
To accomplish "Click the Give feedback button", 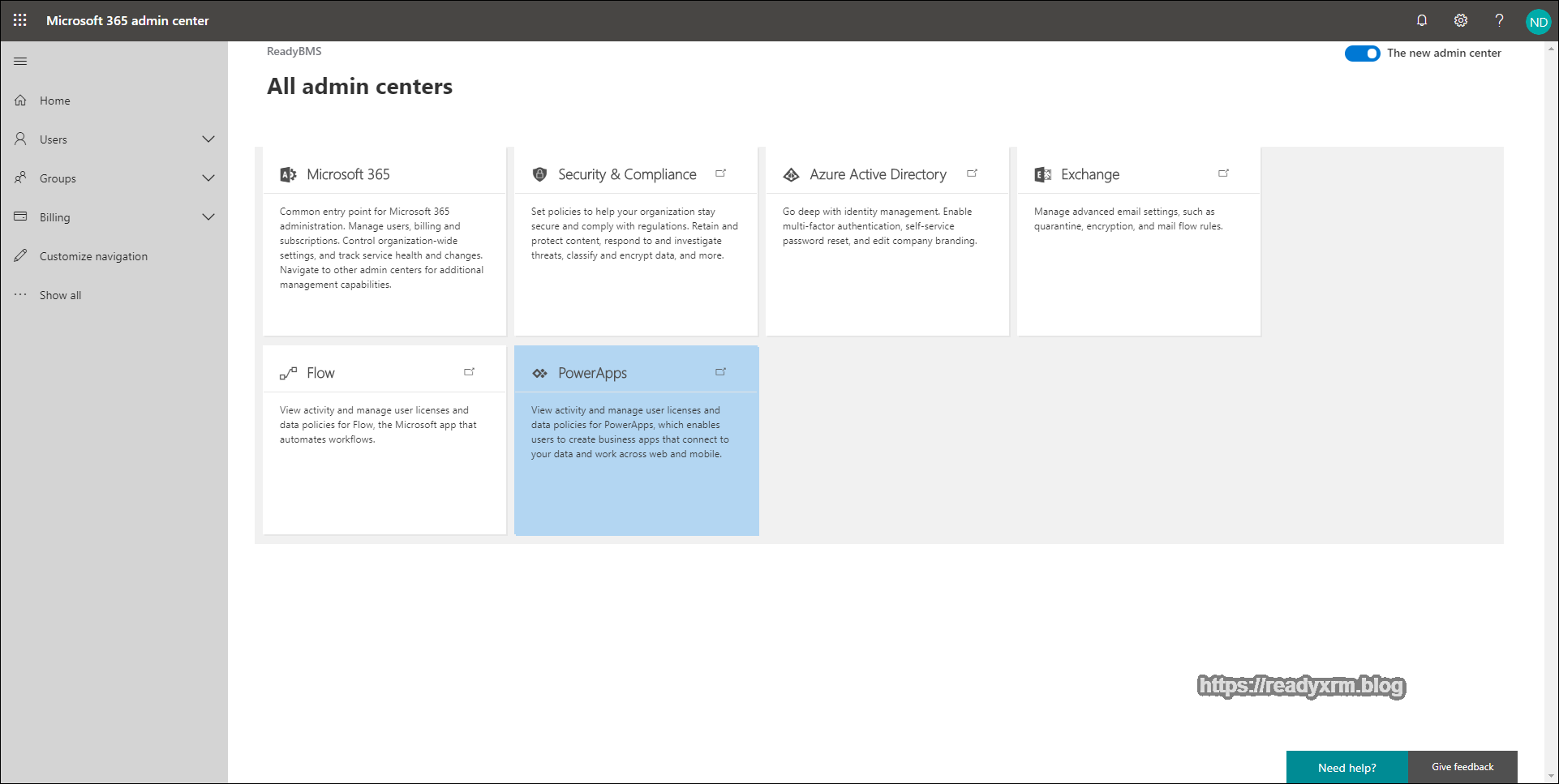I will [x=1462, y=767].
